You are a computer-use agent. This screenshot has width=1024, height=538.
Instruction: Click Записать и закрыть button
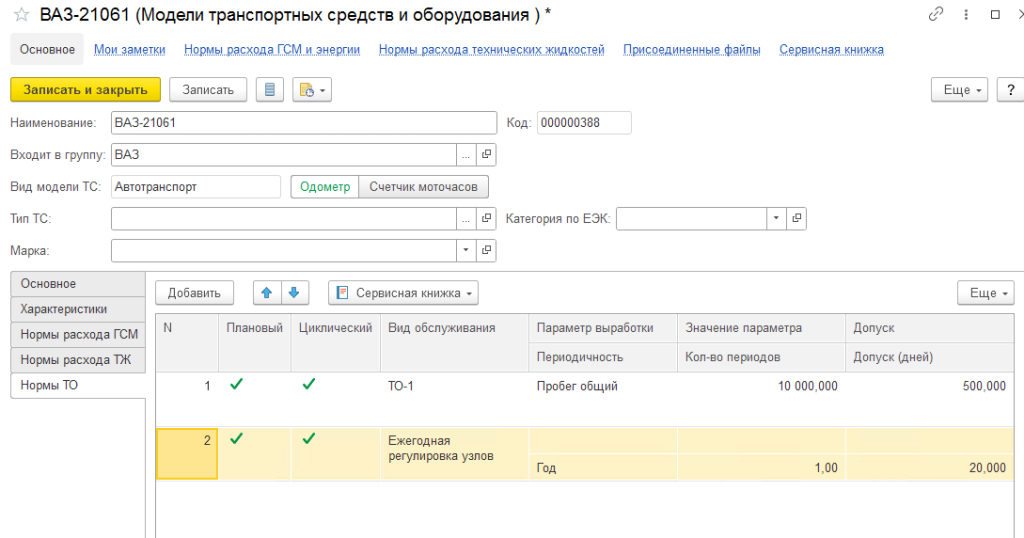[x=86, y=90]
